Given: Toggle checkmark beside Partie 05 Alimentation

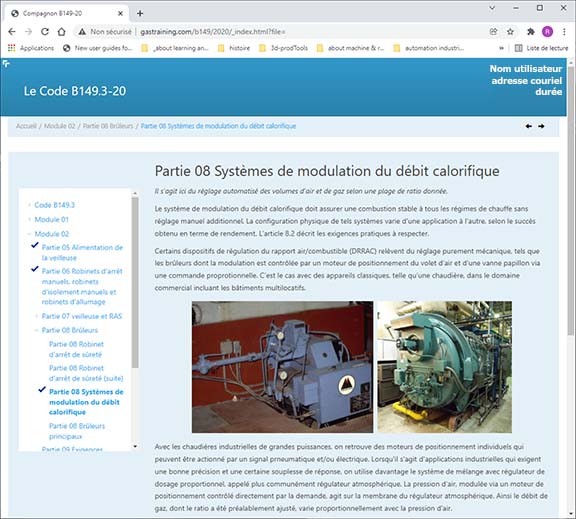Looking at the screenshot, I should pos(35,245).
